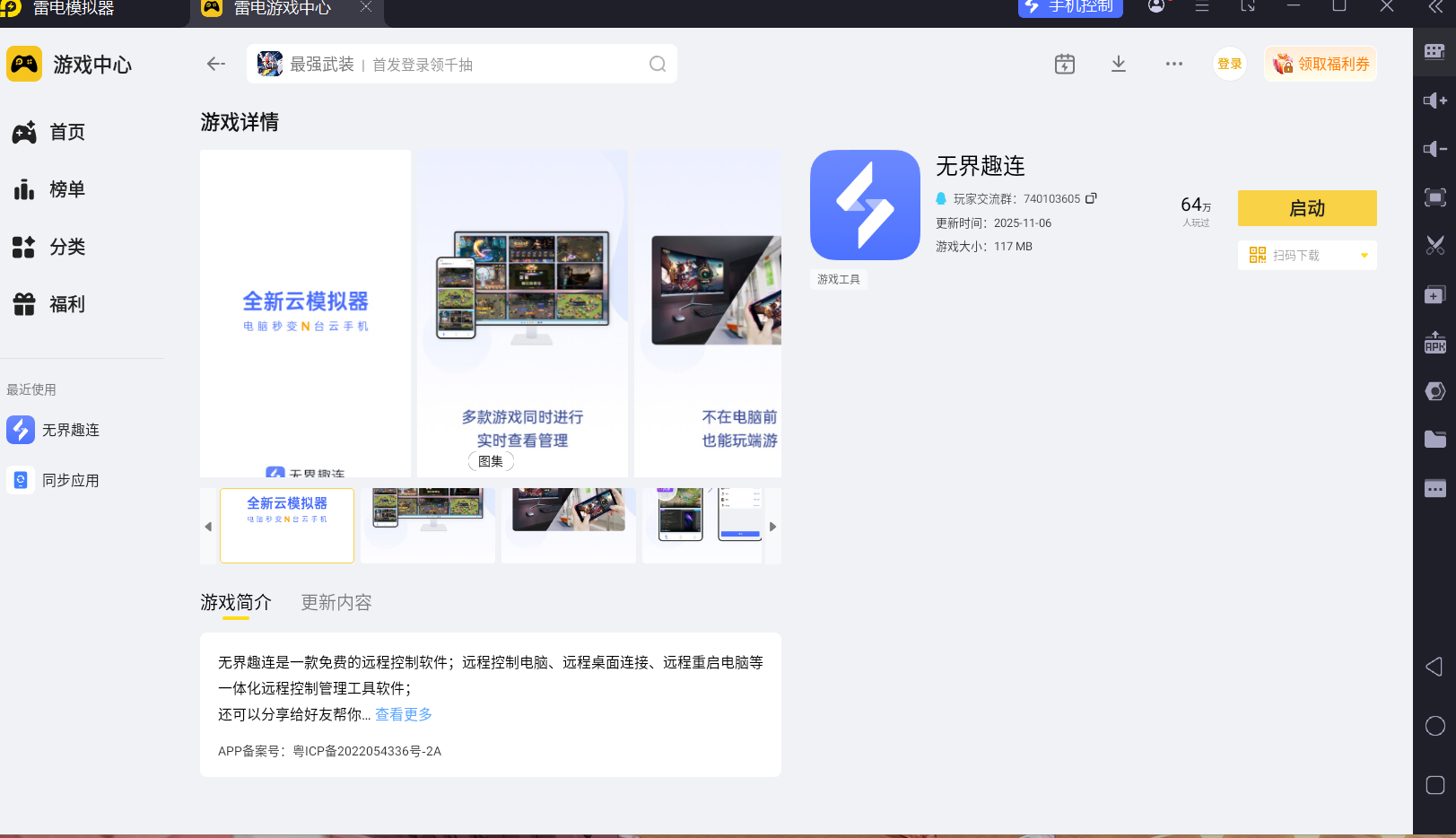The height and width of the screenshot is (838, 1456).
Task: Copy the 玩家交流群 group number
Action: 1091,198
